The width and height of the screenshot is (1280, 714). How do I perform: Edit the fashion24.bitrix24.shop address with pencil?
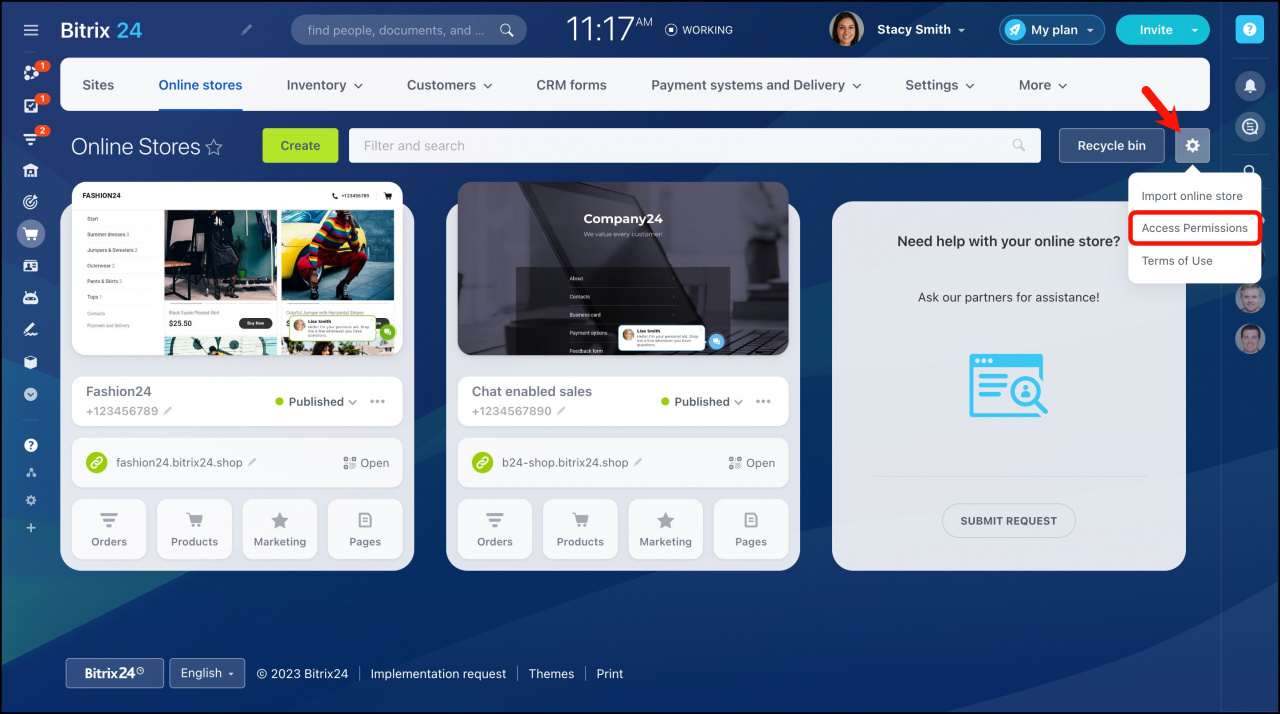click(252, 462)
